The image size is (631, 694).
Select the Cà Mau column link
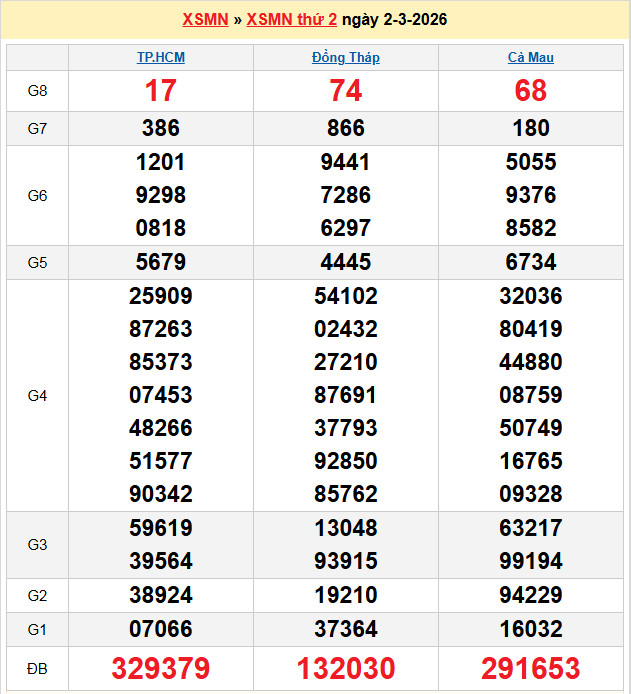530,58
